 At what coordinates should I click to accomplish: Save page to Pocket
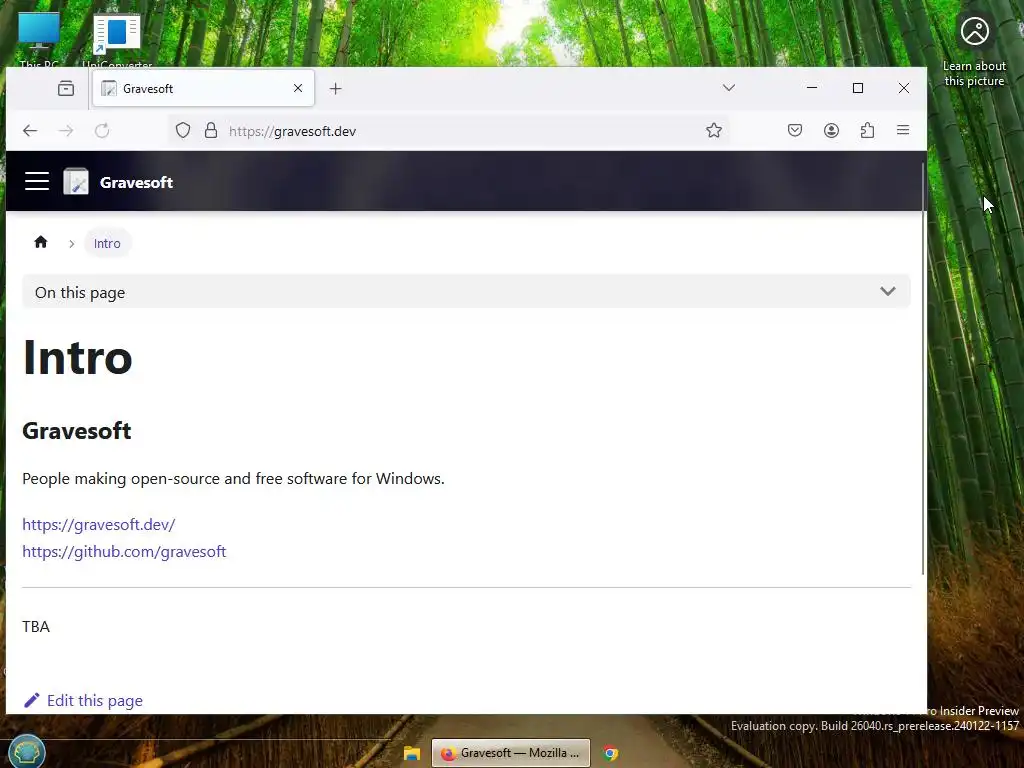point(795,131)
